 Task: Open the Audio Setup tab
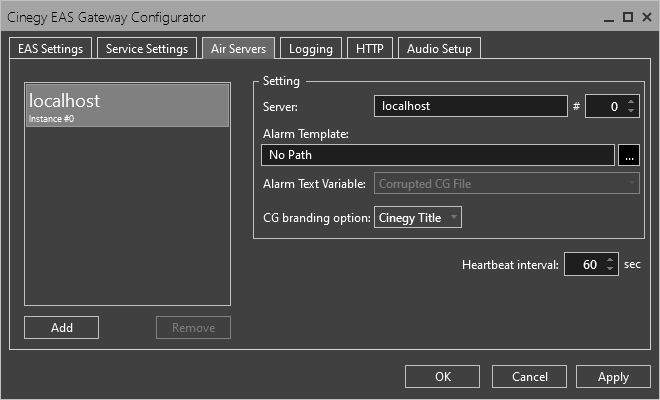pos(439,48)
